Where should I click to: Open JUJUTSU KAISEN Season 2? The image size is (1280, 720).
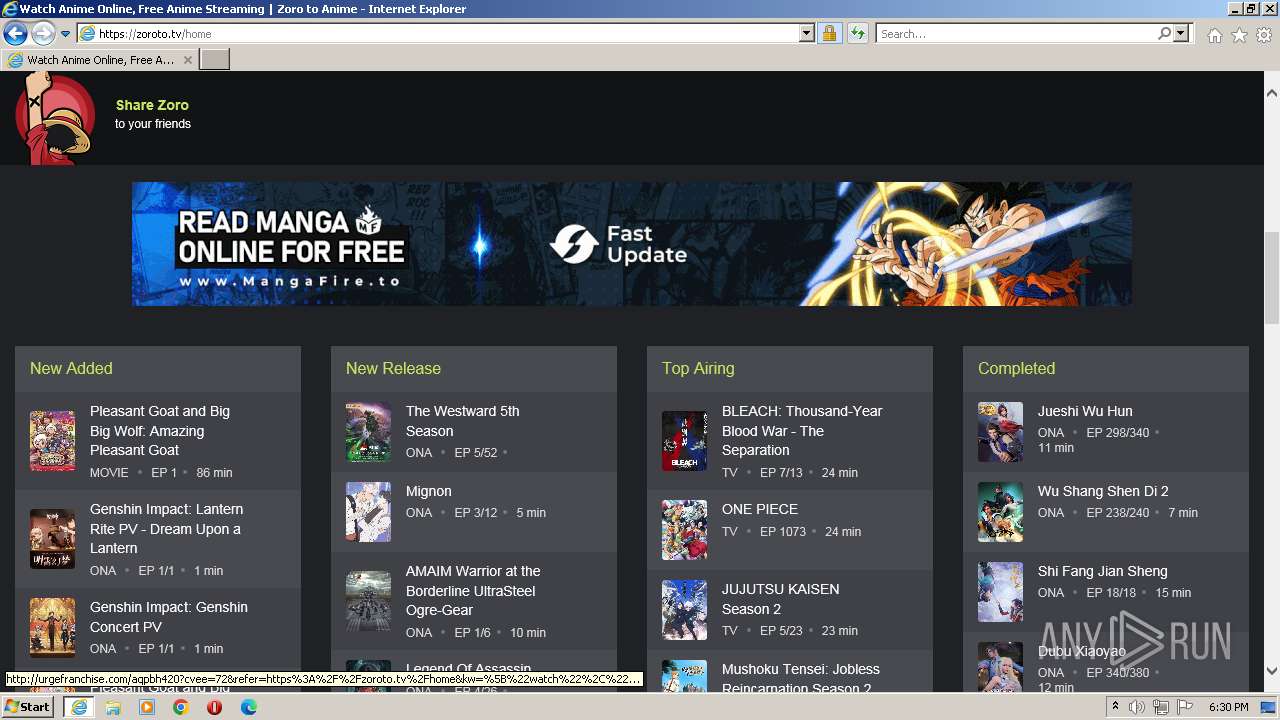click(x=781, y=599)
